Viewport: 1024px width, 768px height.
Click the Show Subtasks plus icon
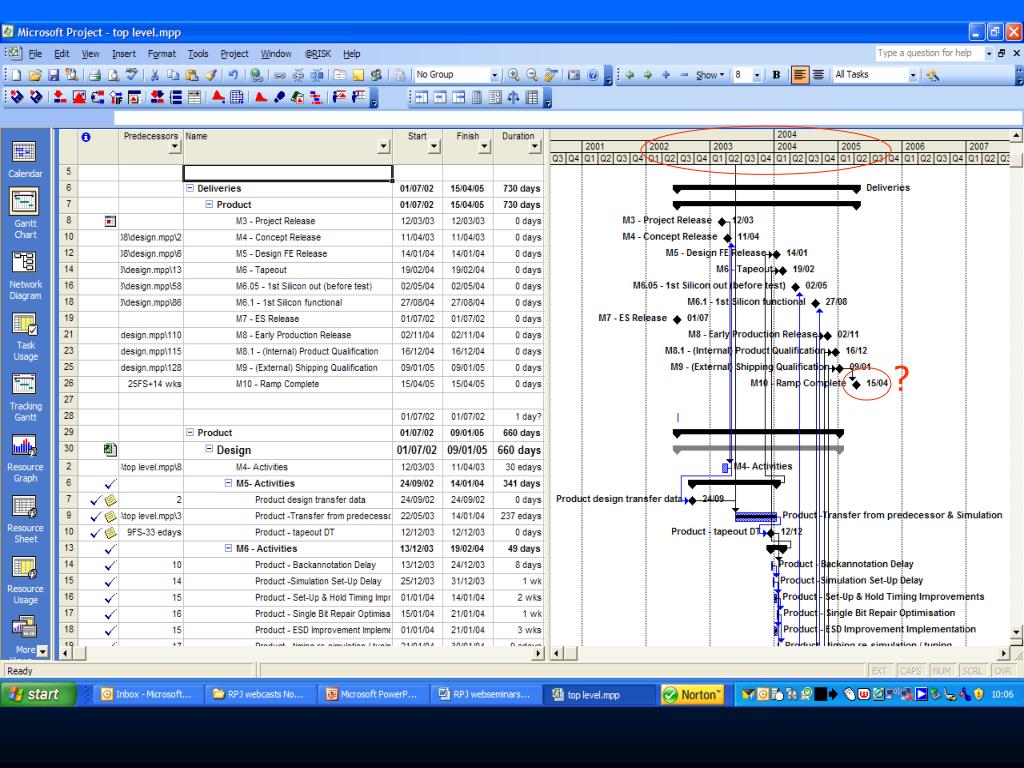(x=666, y=75)
